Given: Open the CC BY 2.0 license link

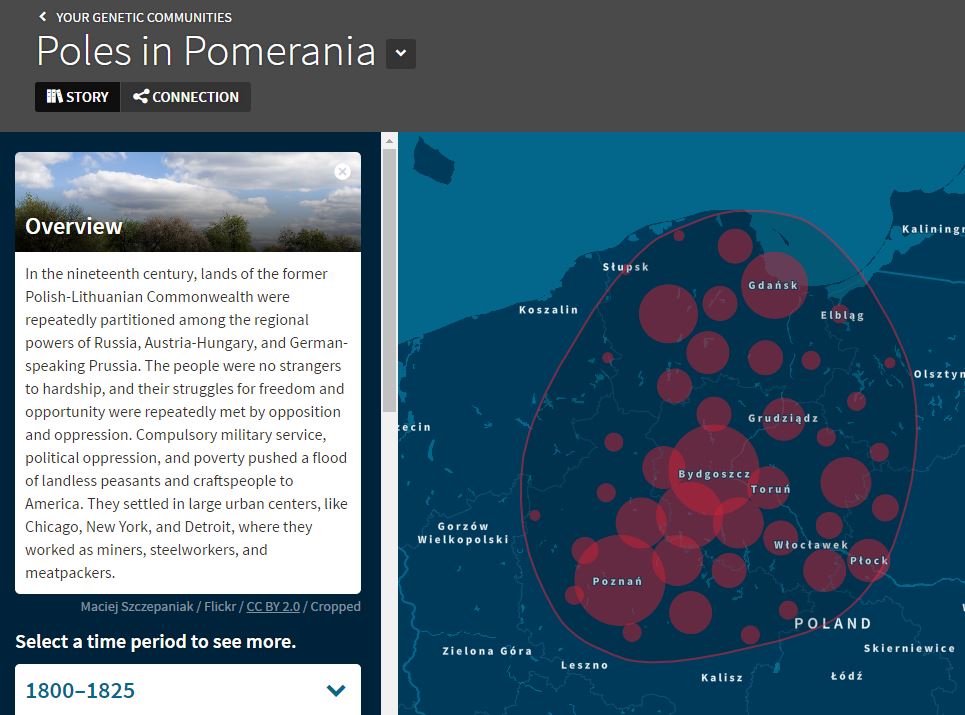Looking at the screenshot, I should click(273, 606).
